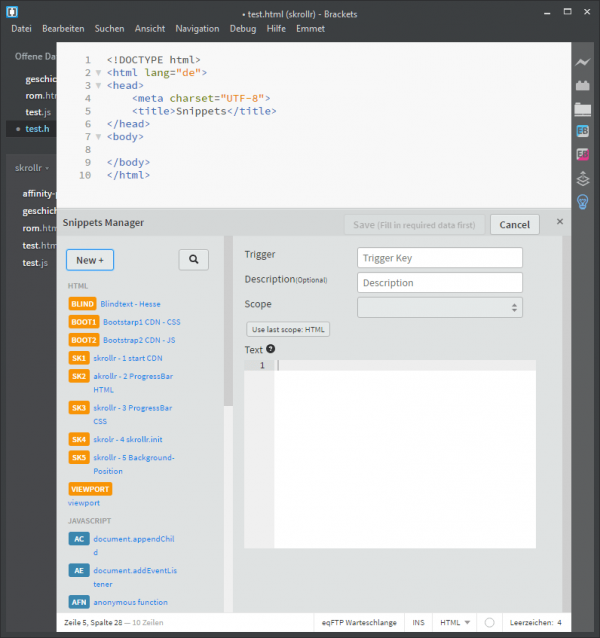The width and height of the screenshot is (600, 638).
Task: Select the BOOT1 snippet badge
Action: (x=84, y=322)
